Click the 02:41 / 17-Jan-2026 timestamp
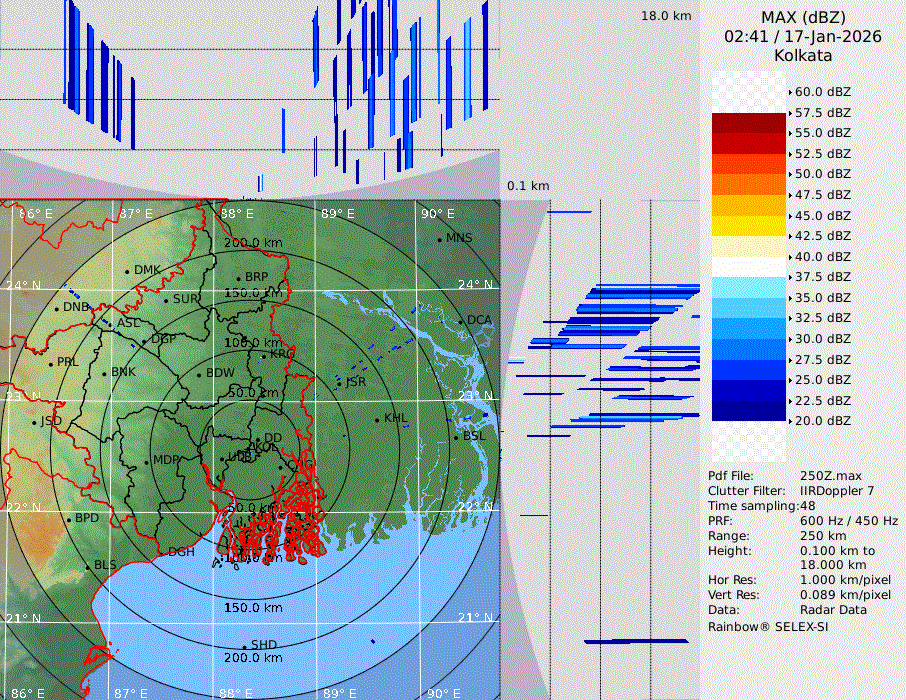906x700 pixels. pyautogui.click(x=803, y=36)
